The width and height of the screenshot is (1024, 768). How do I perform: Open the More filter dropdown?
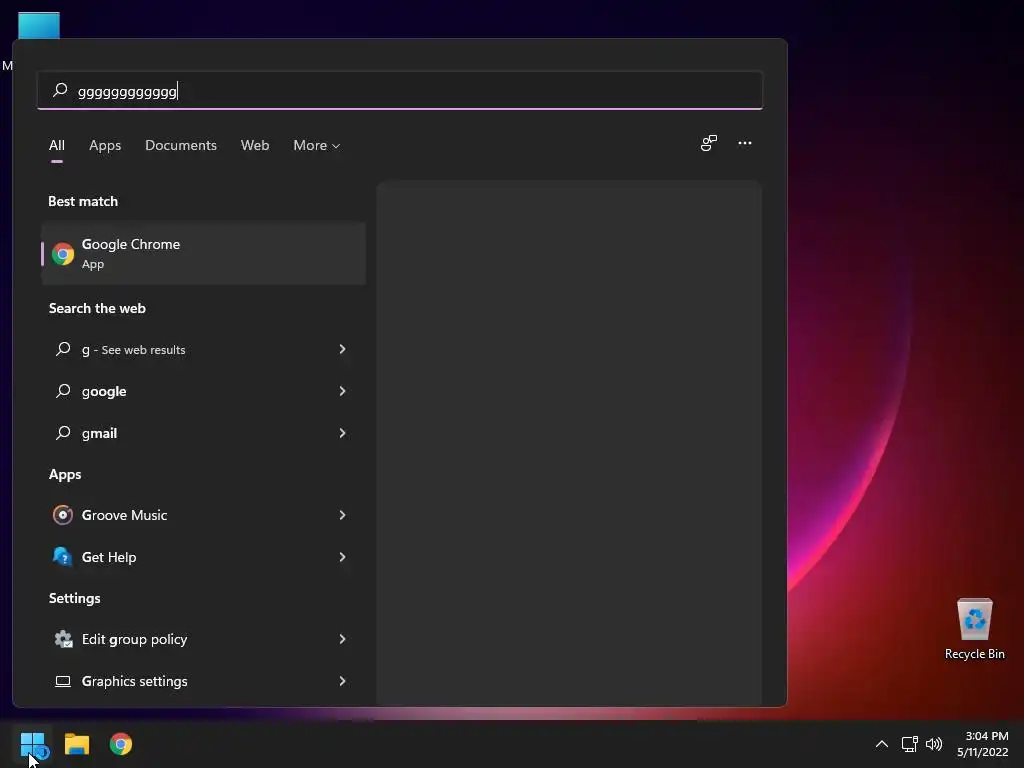click(x=317, y=146)
